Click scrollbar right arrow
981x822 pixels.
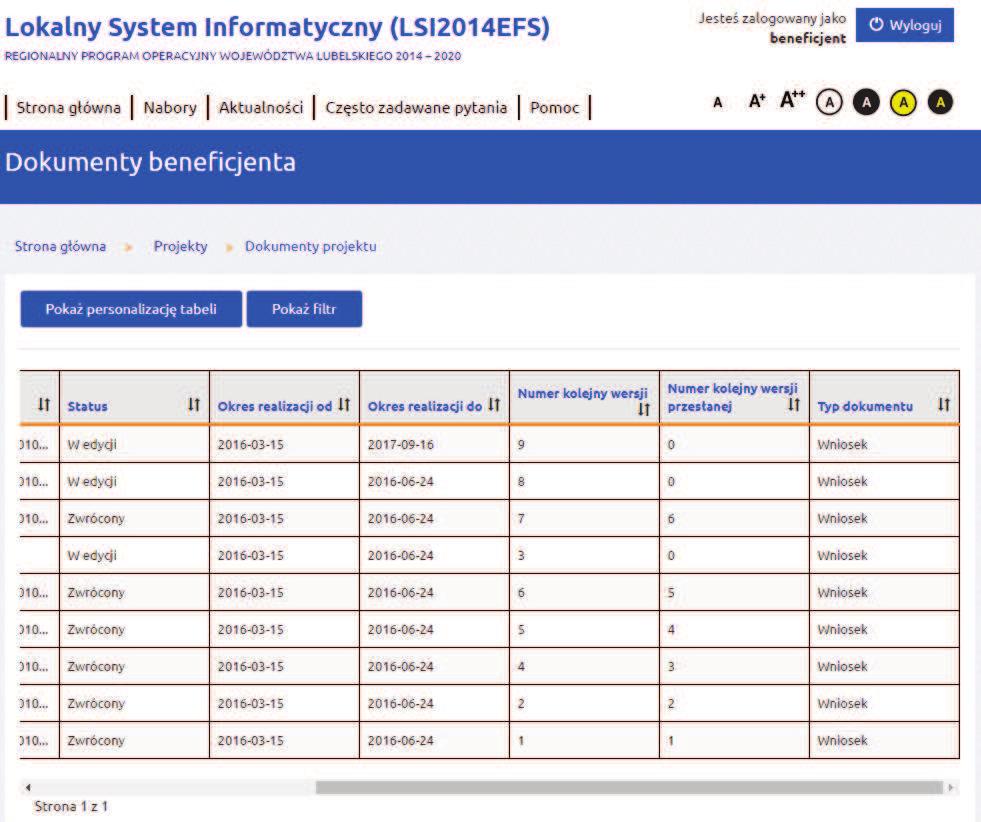coord(951,788)
